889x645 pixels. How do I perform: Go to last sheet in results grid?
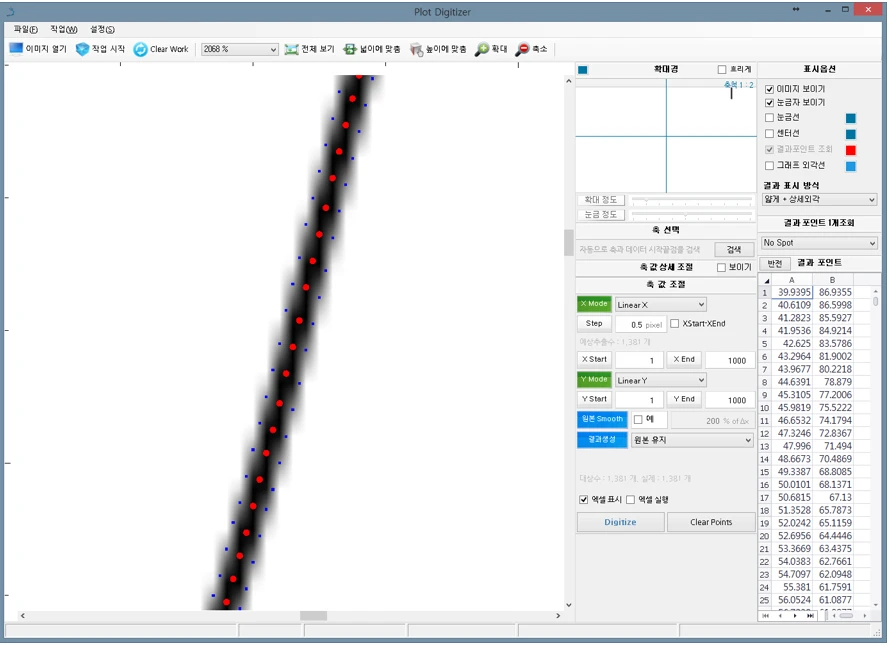tap(810, 616)
